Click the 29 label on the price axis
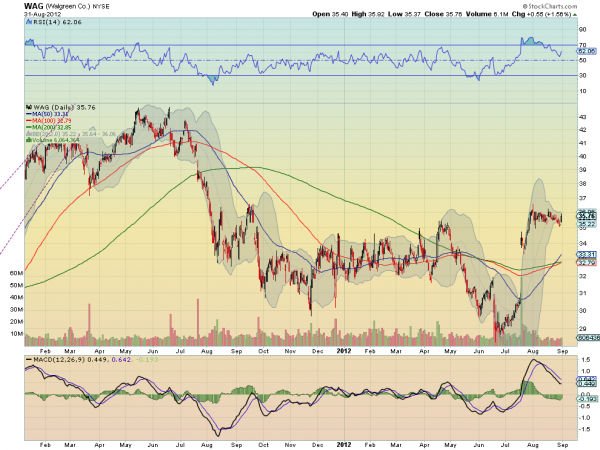 [582, 329]
